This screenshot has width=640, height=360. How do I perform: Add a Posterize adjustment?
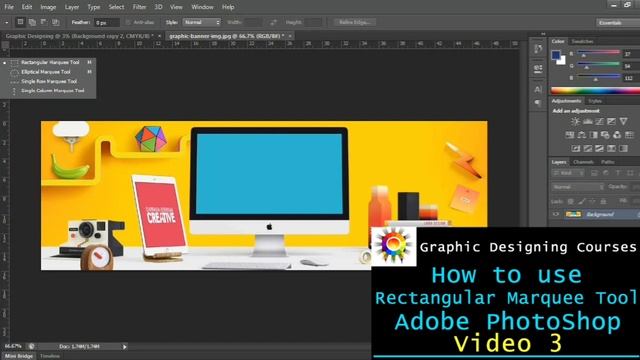tap(587, 148)
